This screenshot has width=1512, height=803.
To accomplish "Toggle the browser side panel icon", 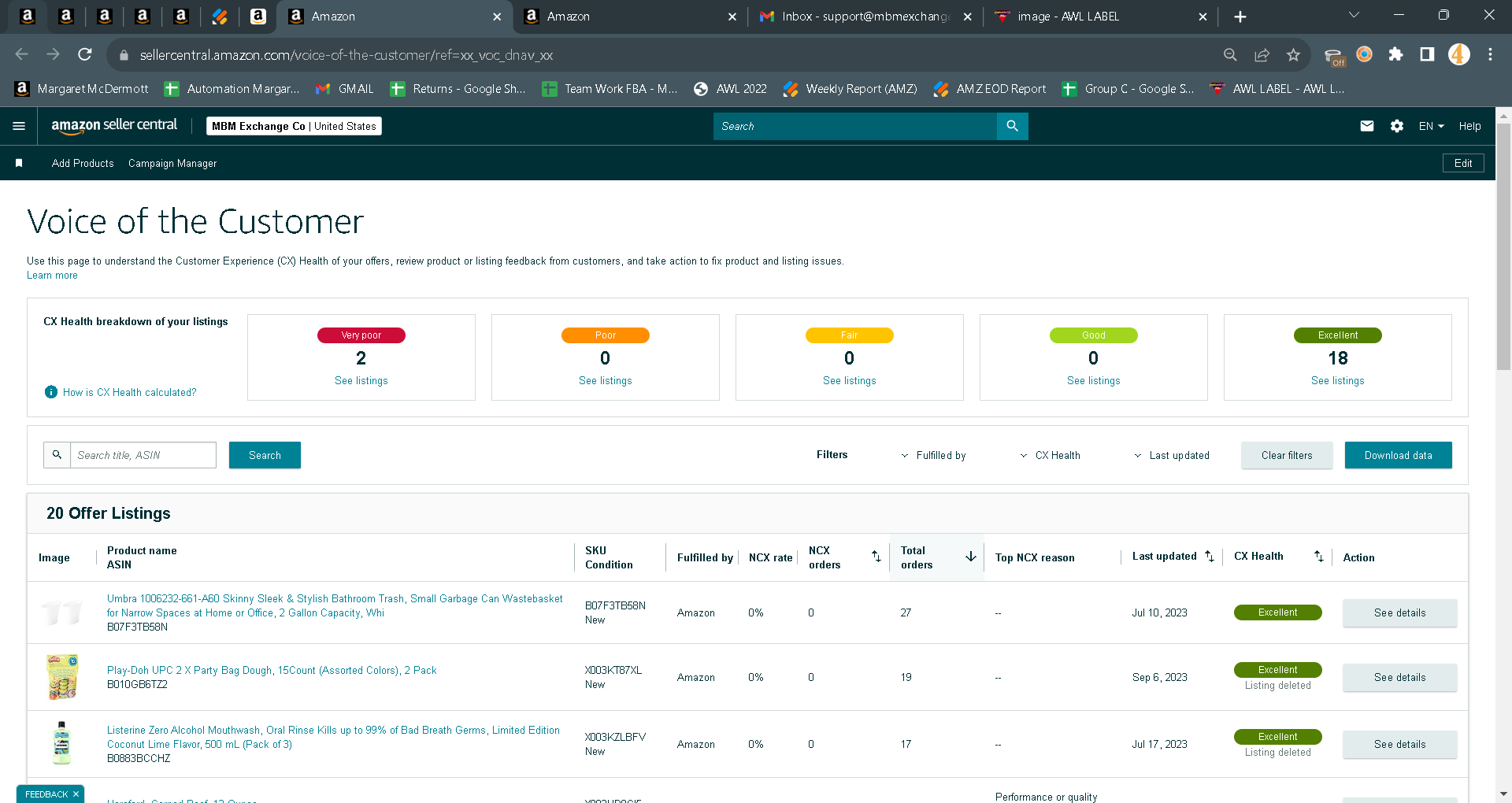I will coord(1427,54).
